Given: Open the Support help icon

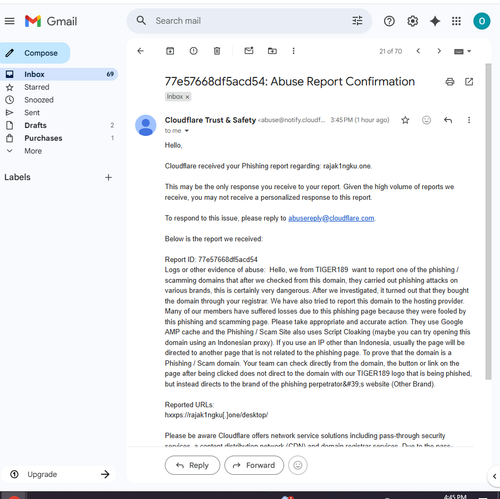Looking at the screenshot, I should tap(389, 21).
